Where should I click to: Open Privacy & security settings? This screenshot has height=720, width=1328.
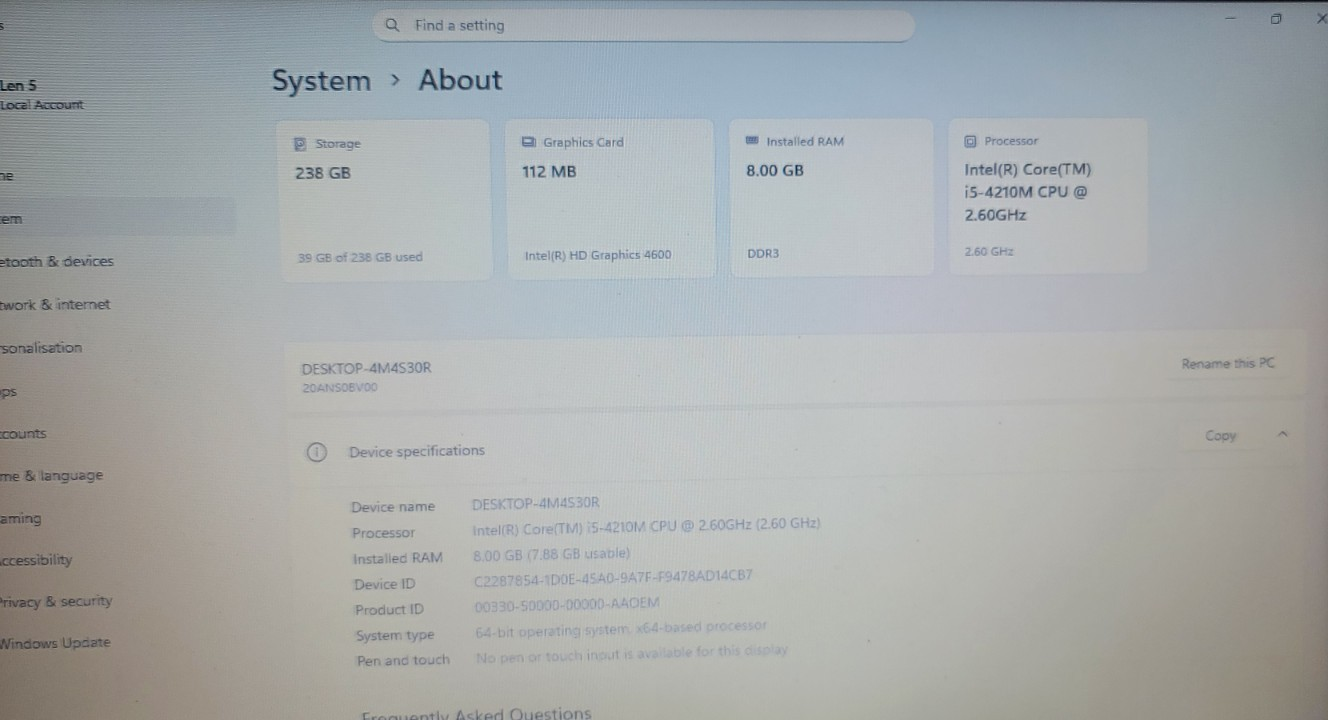(x=56, y=602)
